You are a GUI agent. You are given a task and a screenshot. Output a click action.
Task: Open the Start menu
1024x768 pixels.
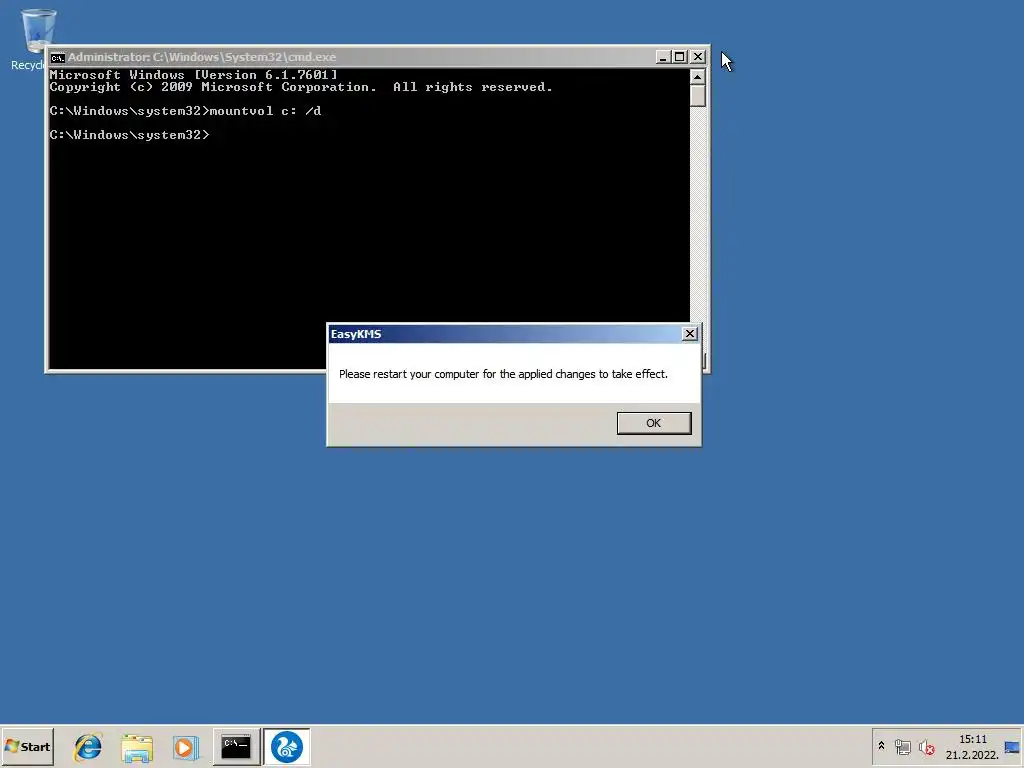[27, 746]
